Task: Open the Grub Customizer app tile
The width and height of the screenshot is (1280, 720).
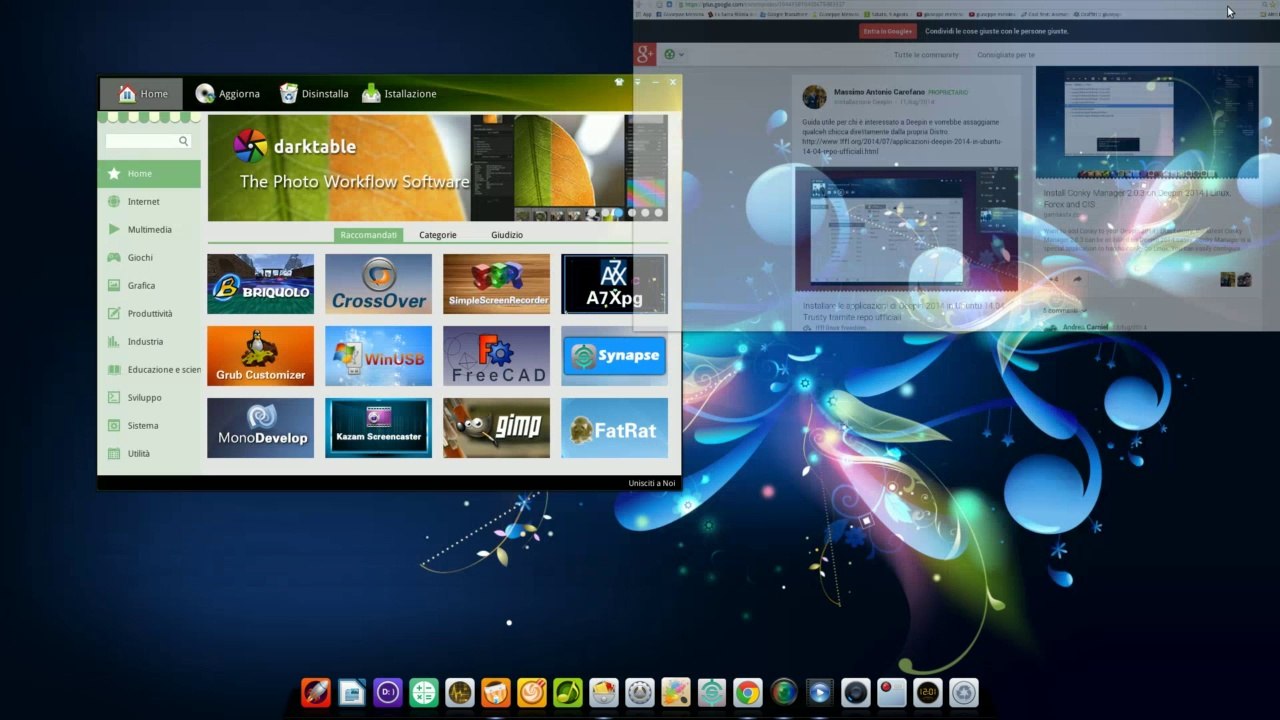Action: click(x=260, y=356)
